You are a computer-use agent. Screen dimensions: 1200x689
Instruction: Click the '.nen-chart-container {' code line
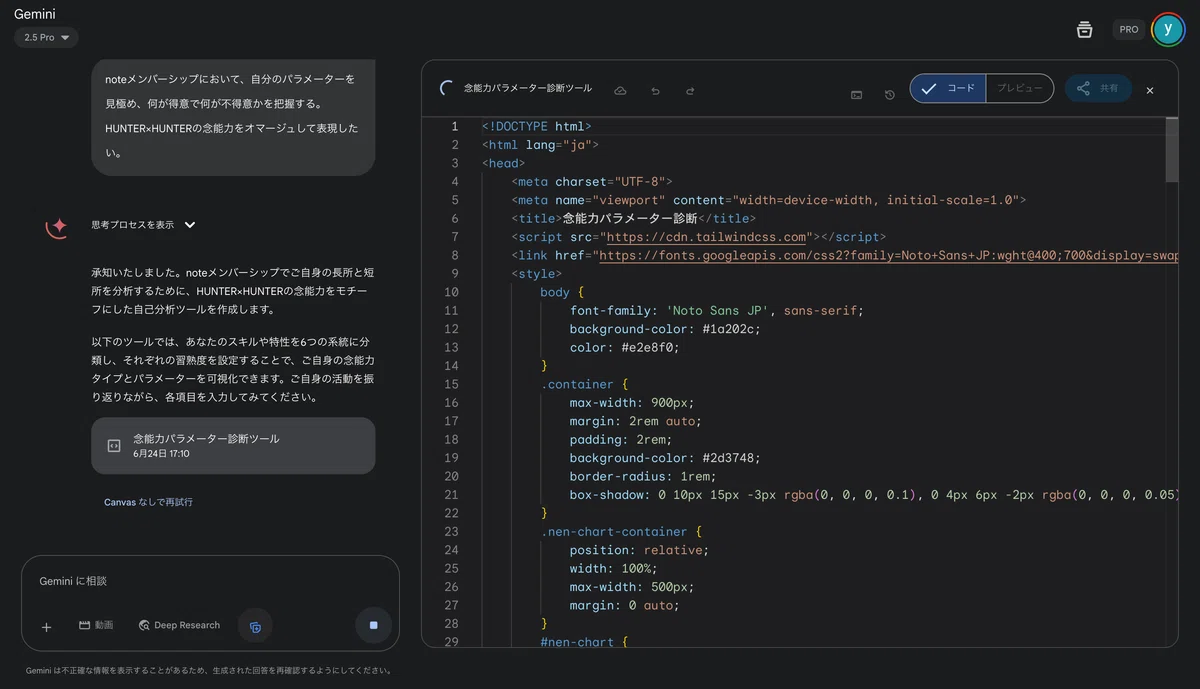pyautogui.click(x=622, y=532)
